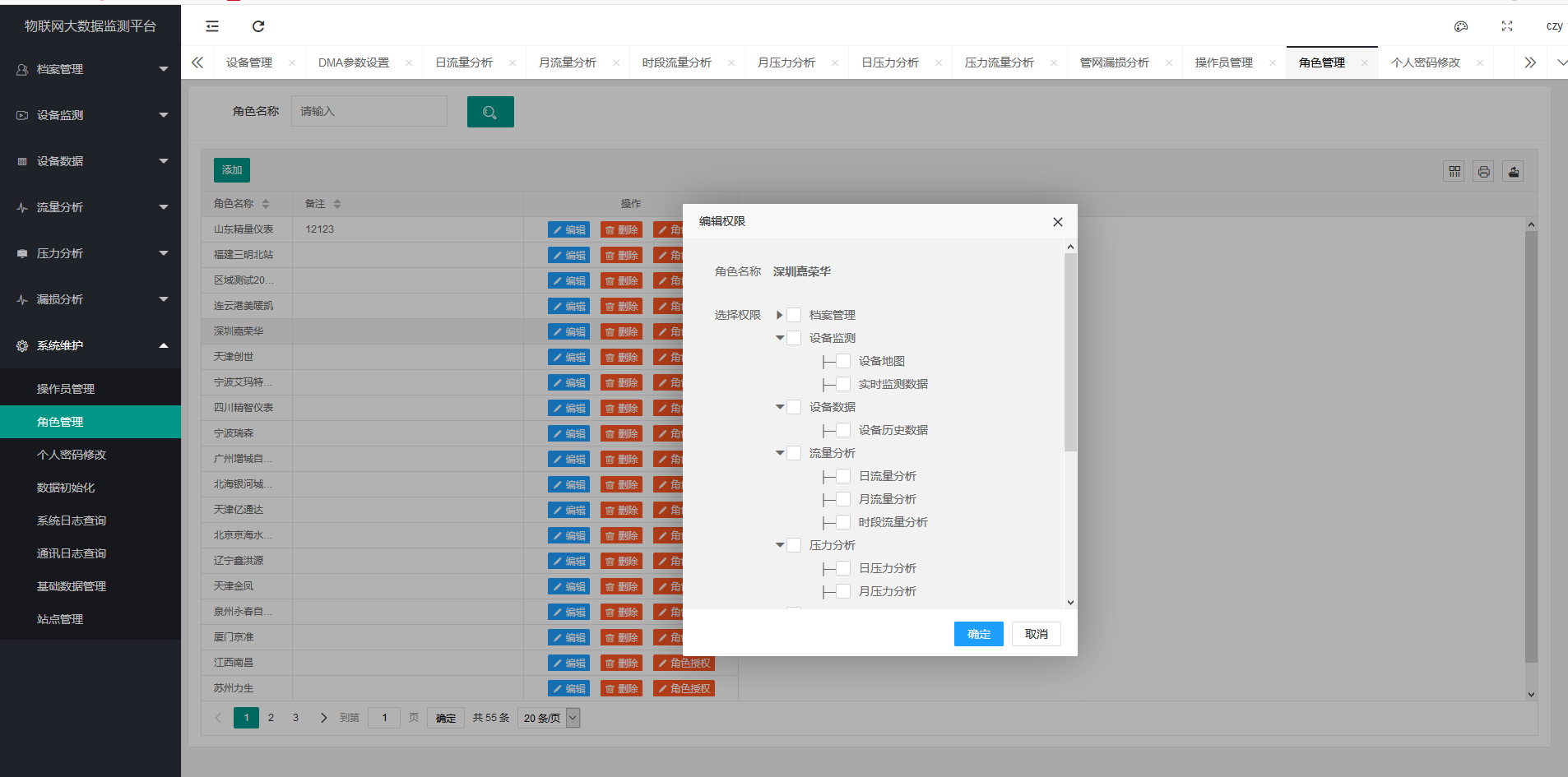Check the 设备地图 permission checkbox
This screenshot has width=1568, height=777.
(x=843, y=361)
